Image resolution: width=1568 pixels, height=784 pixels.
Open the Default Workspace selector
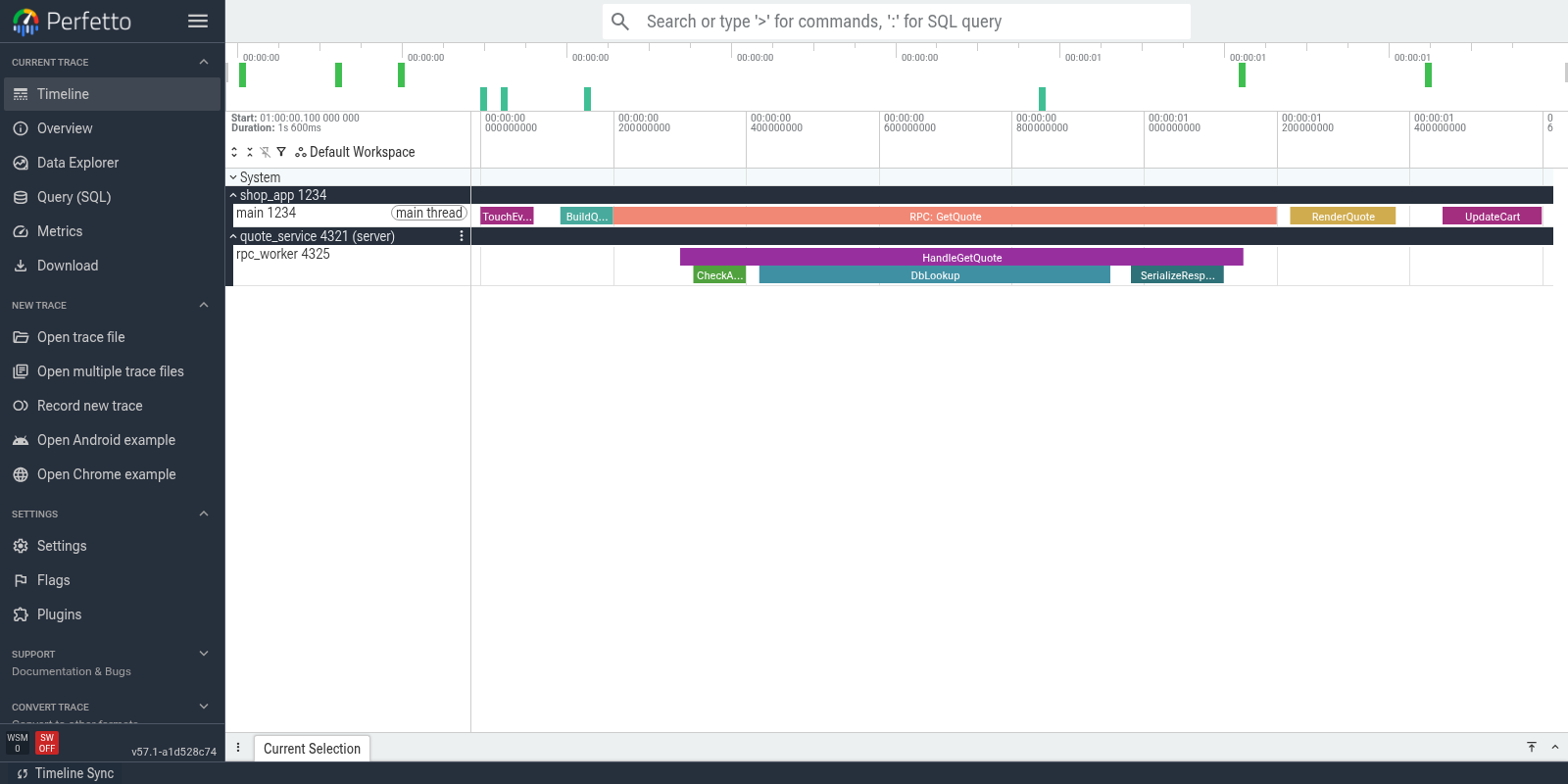tap(355, 152)
